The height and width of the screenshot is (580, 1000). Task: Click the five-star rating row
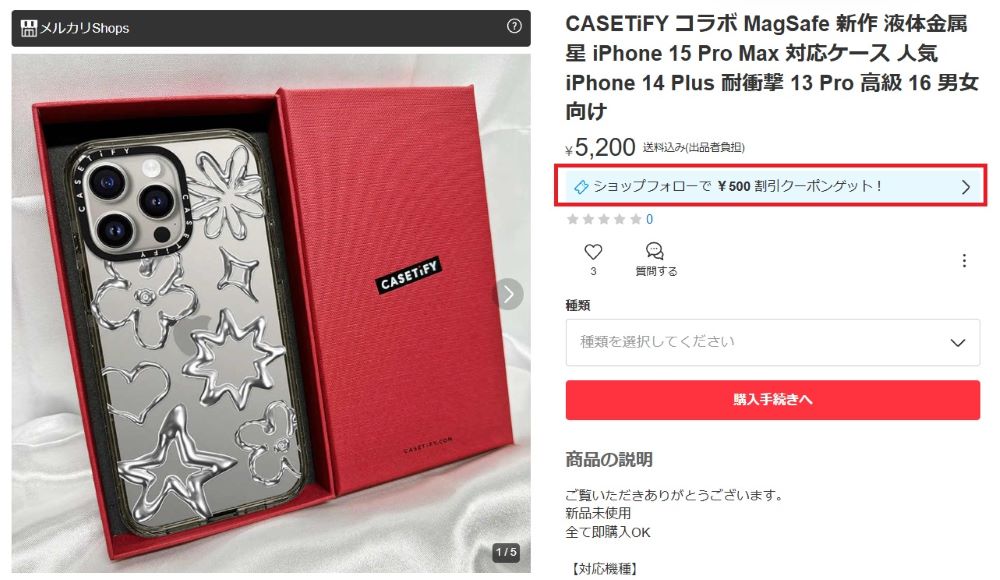tap(604, 219)
